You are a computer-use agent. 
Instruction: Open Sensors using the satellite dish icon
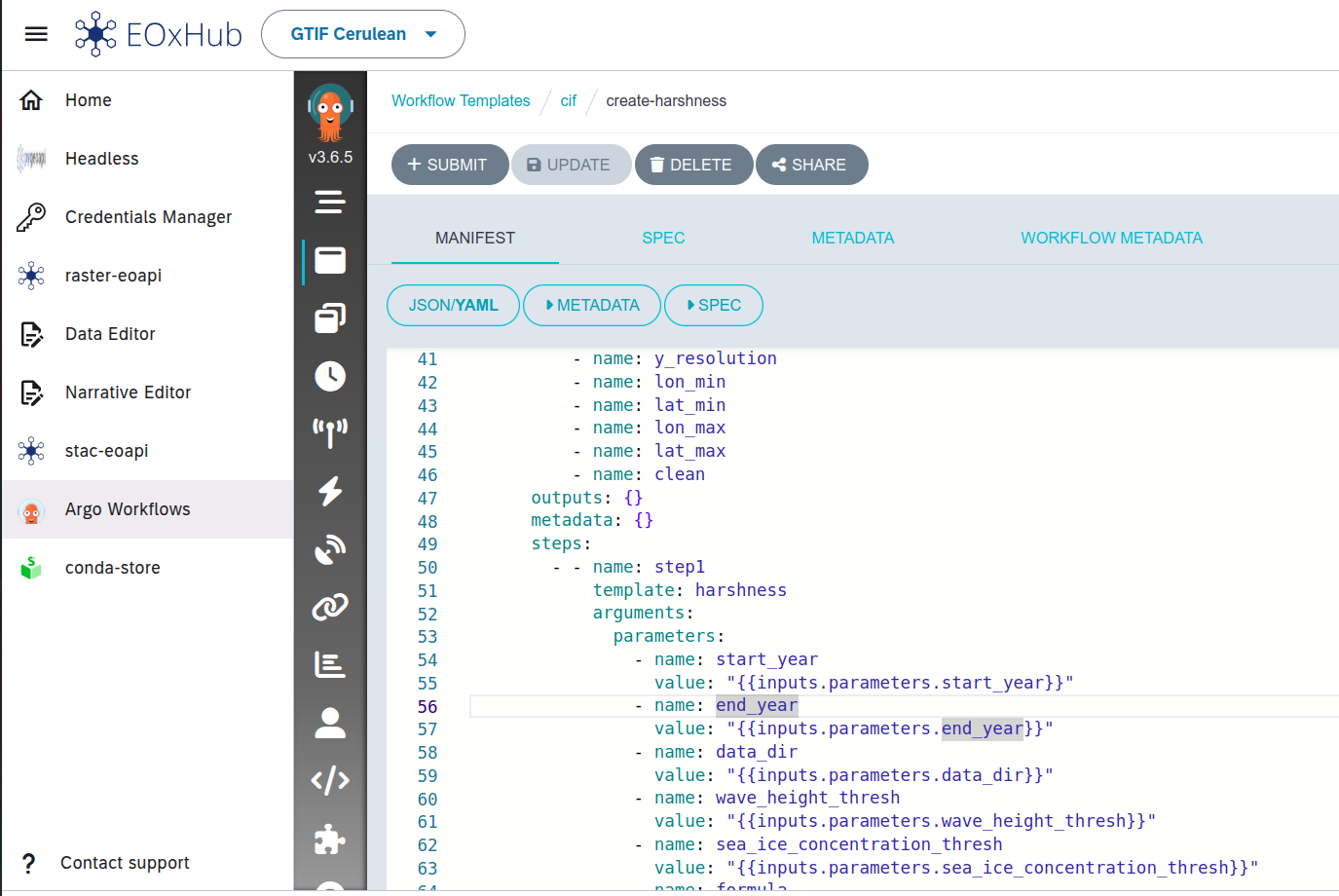coord(330,548)
